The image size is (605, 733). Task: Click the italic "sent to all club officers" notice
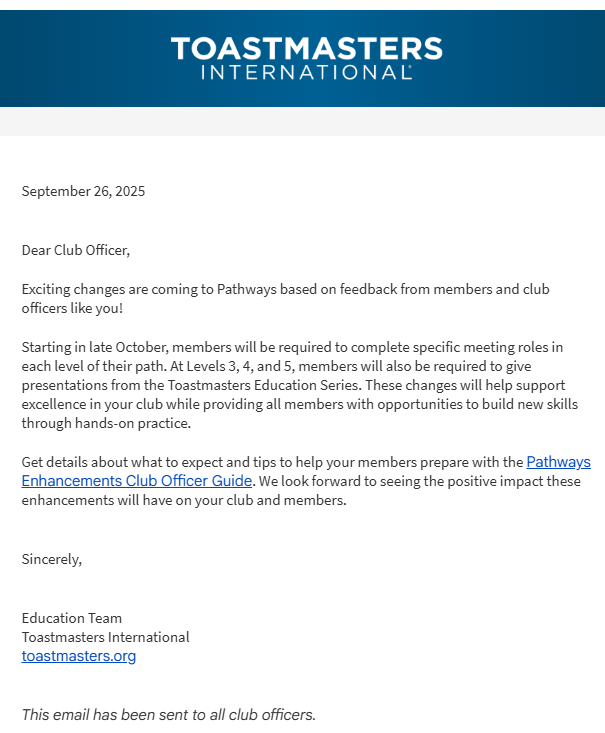tap(169, 714)
